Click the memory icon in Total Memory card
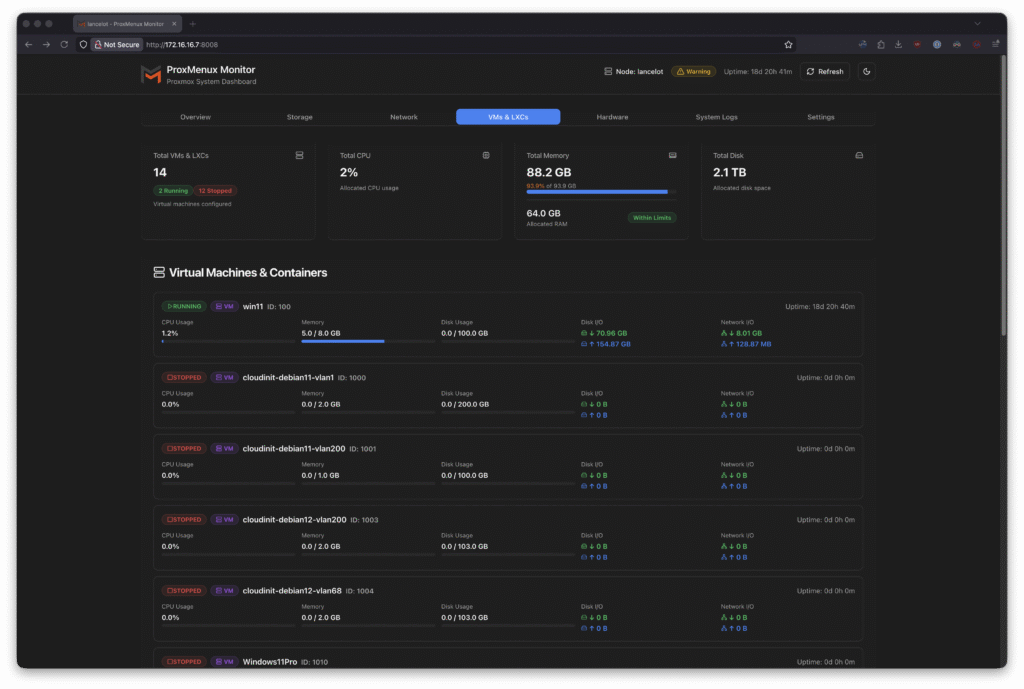 [x=673, y=156]
